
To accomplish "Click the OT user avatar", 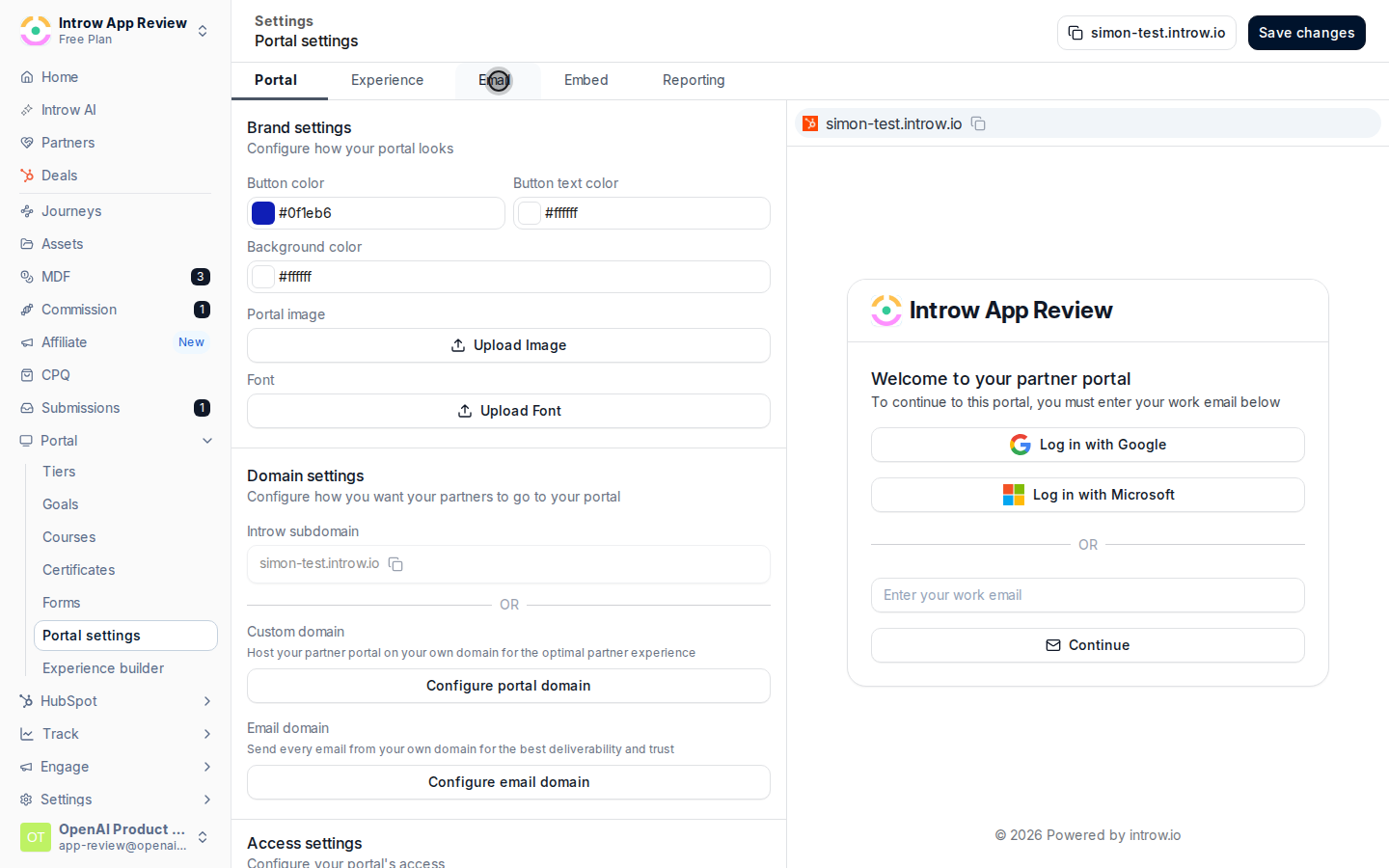I will [36, 837].
